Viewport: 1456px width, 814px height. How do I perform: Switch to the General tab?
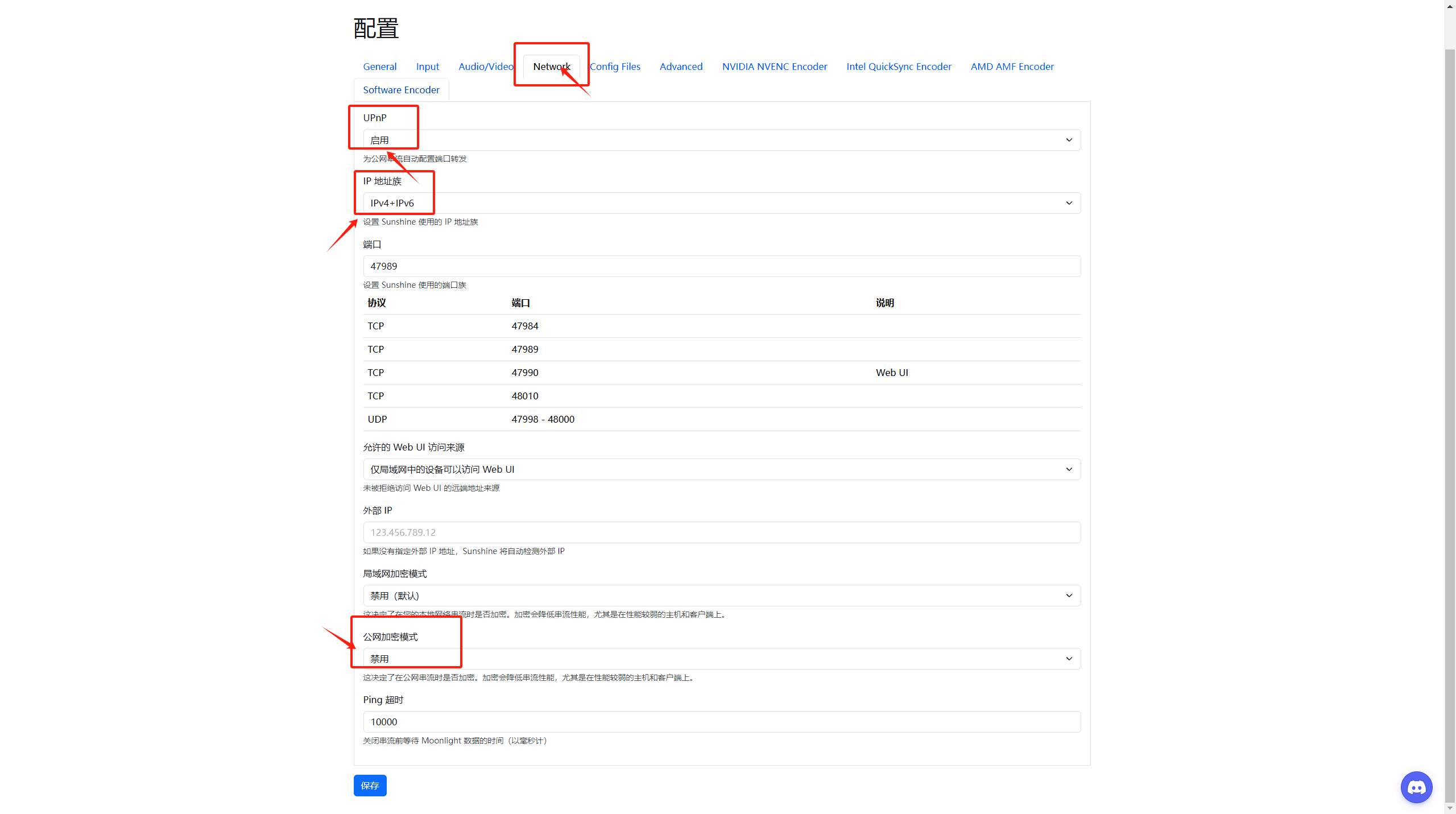point(380,67)
